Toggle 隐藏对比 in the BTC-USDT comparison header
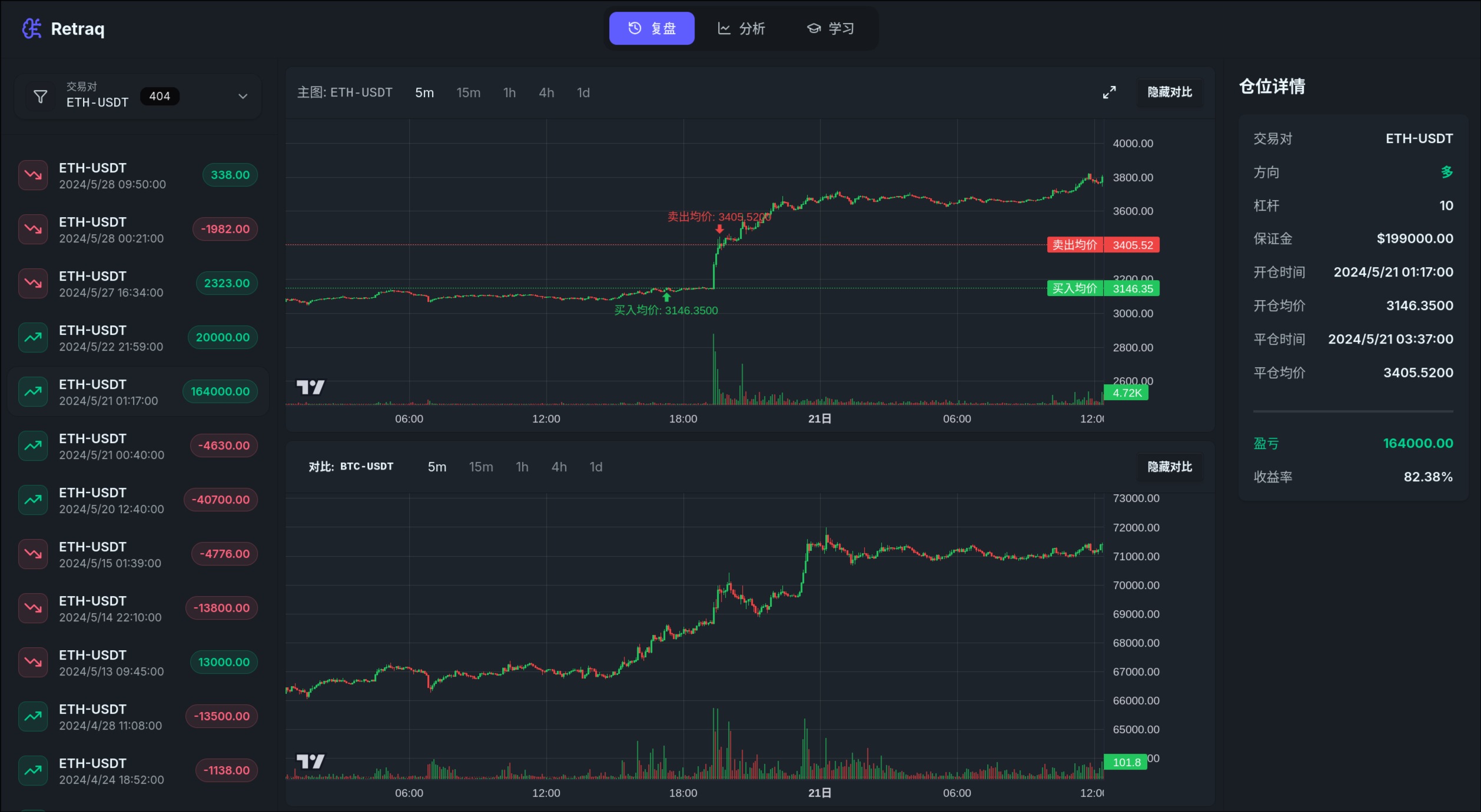Viewport: 1481px width, 812px height. 1169,467
